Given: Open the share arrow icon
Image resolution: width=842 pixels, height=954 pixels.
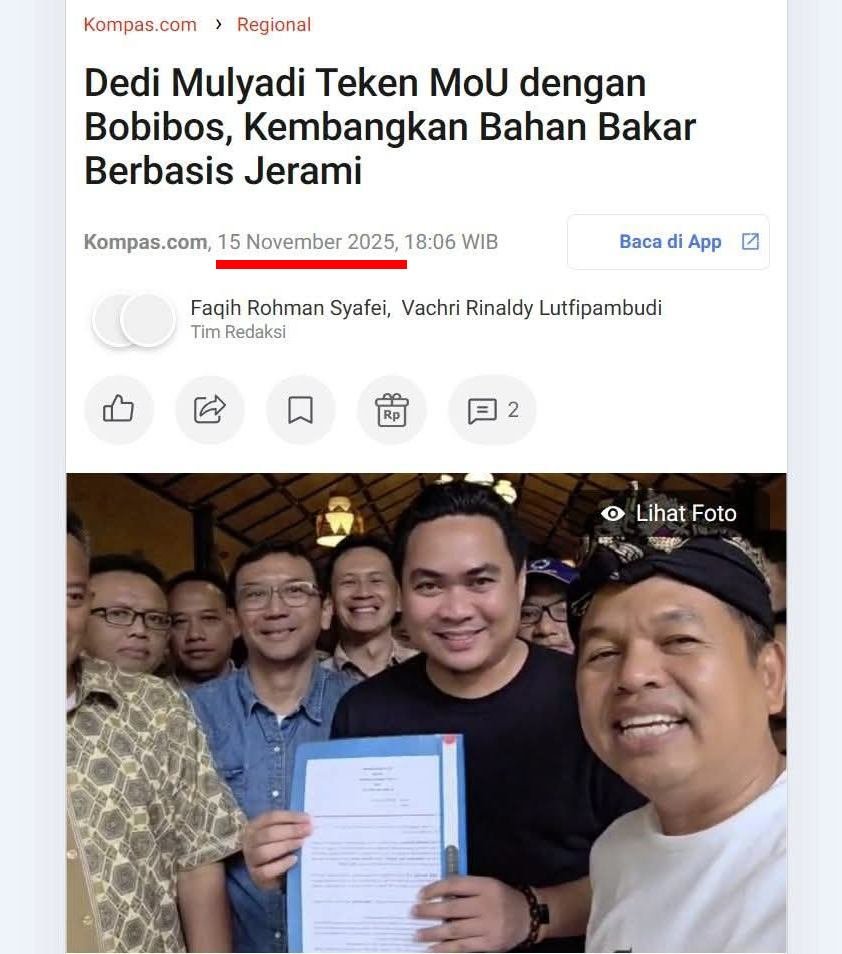Looking at the screenshot, I should pos(210,409).
